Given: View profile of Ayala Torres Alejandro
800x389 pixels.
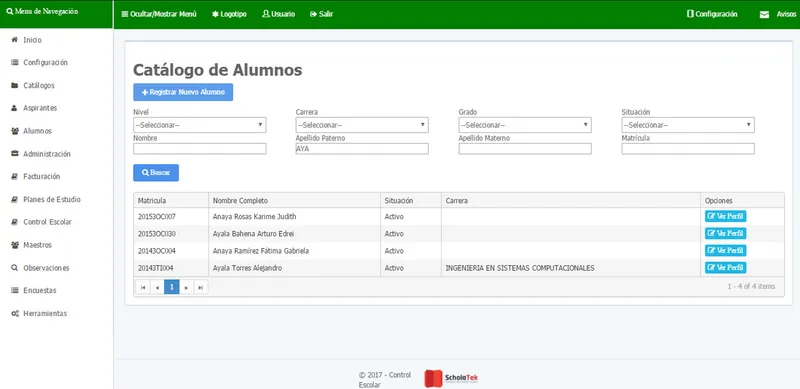Looking at the screenshot, I should (726, 268).
